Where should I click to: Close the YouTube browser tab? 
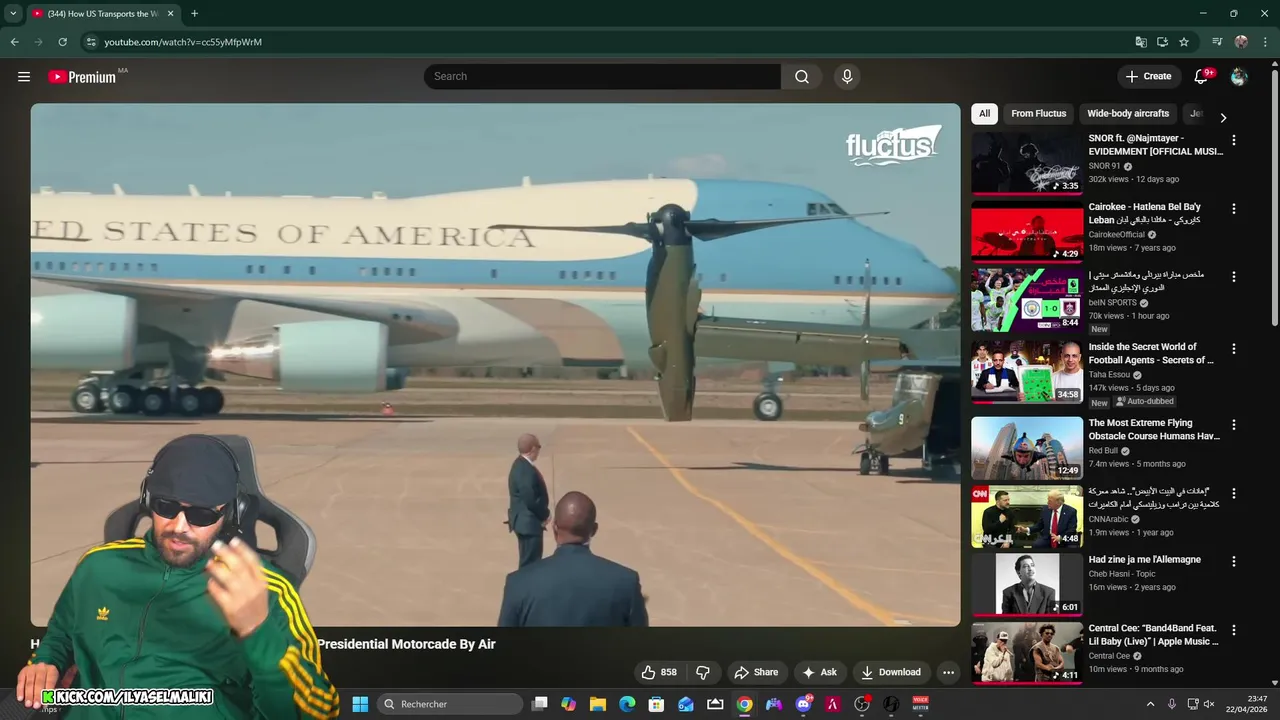[170, 14]
